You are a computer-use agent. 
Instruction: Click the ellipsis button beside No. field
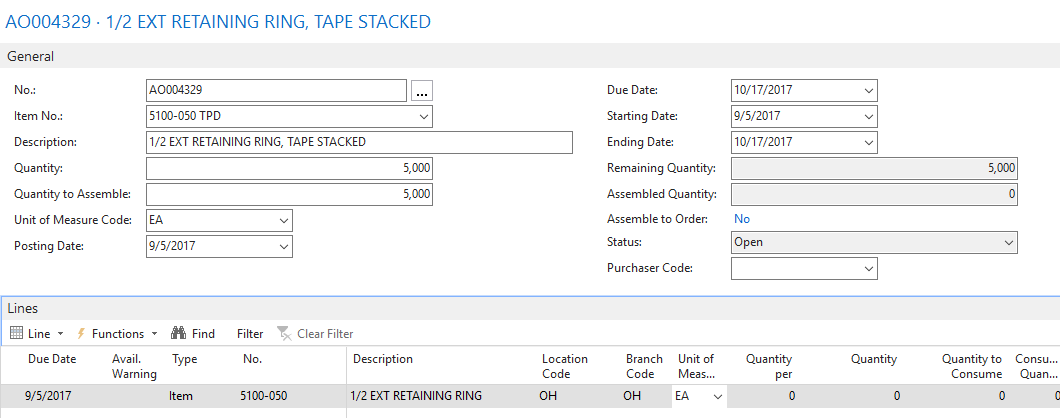422,91
